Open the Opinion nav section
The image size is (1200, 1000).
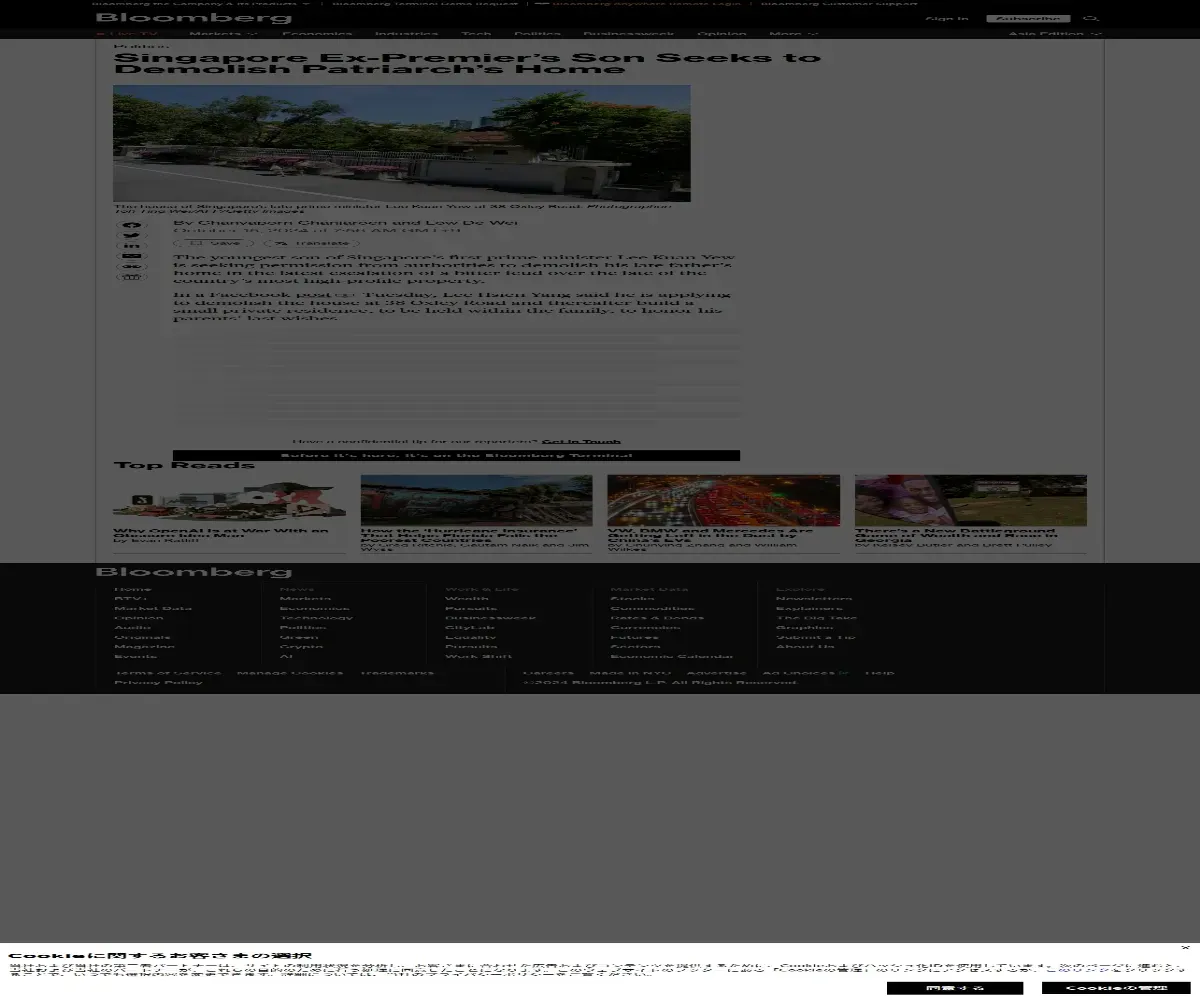click(722, 34)
